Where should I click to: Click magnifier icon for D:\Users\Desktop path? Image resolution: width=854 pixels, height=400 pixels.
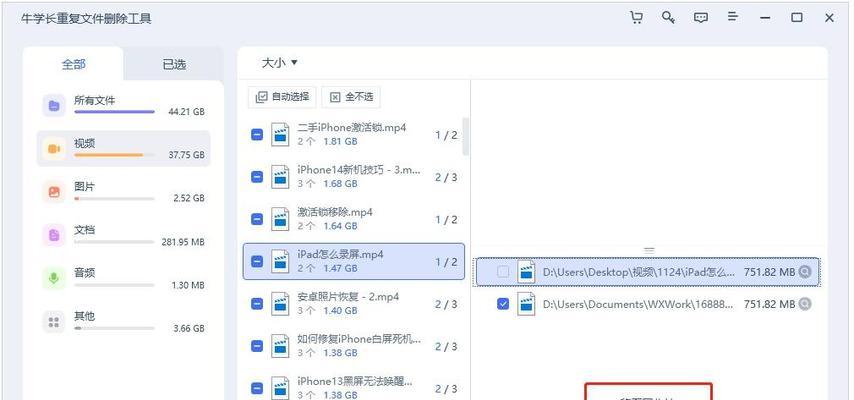pyautogui.click(x=804, y=271)
